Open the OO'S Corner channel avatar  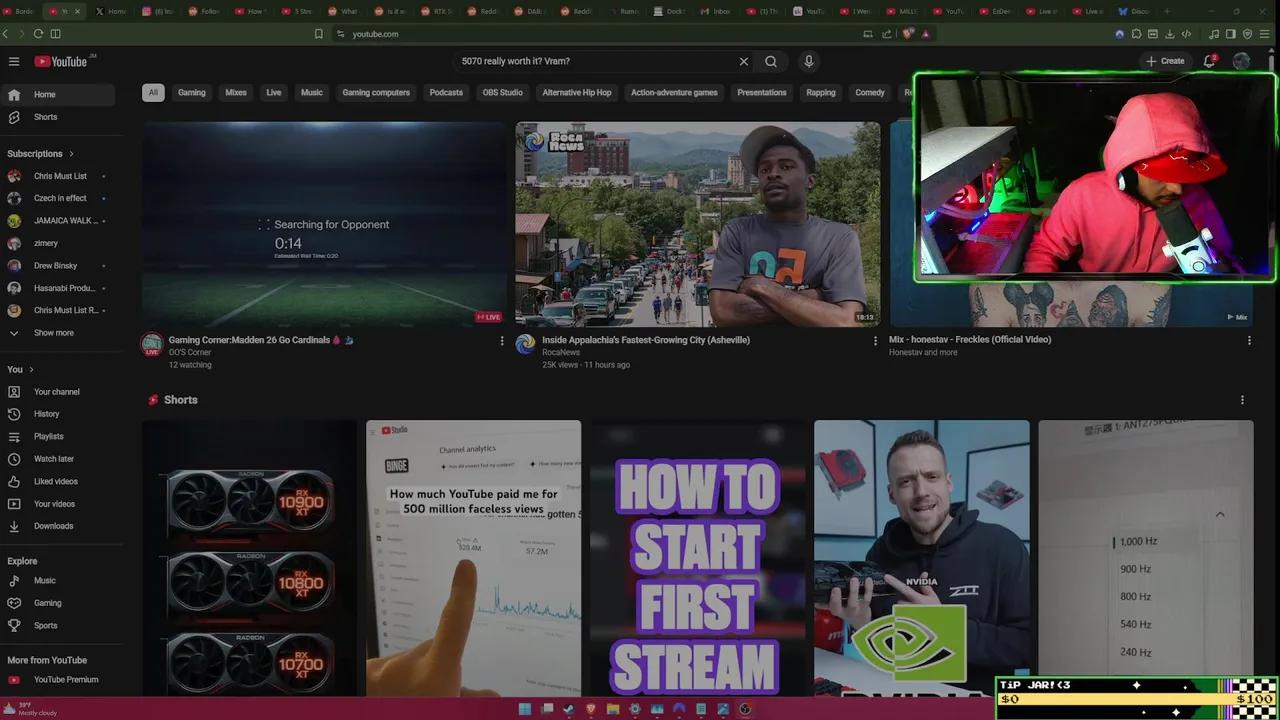pyautogui.click(x=152, y=345)
